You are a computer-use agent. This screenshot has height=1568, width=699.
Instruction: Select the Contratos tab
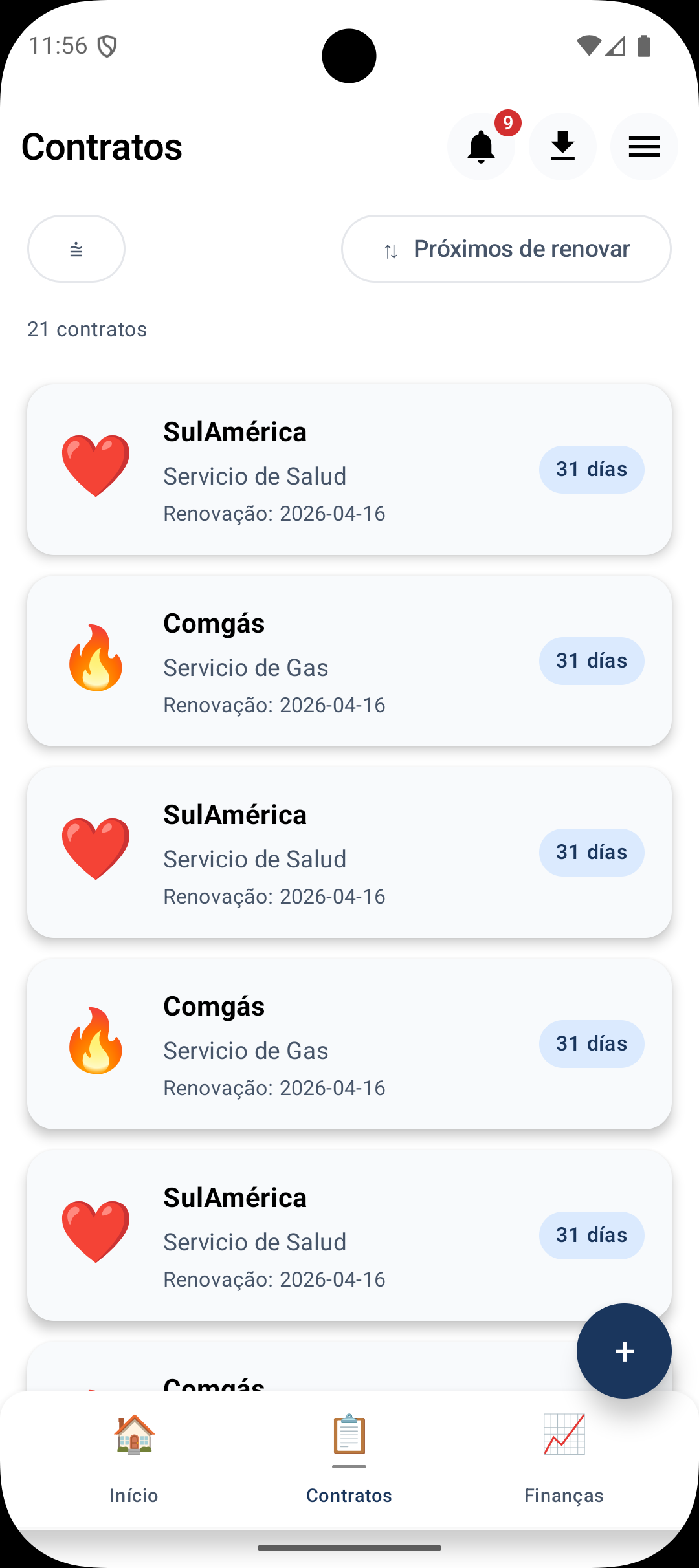click(349, 1459)
